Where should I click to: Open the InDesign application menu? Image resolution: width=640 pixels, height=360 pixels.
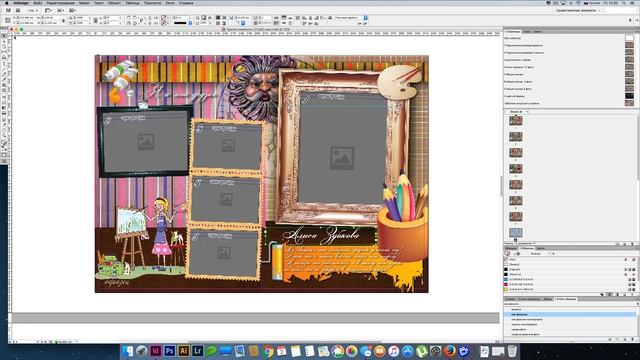21,3
